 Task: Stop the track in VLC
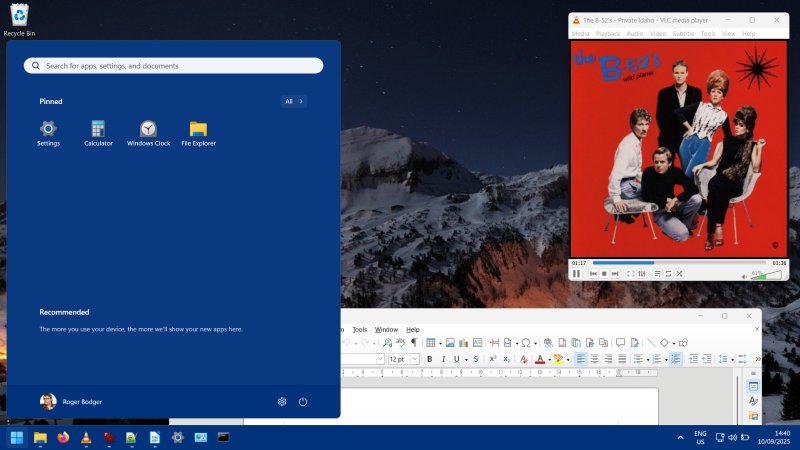(x=604, y=273)
